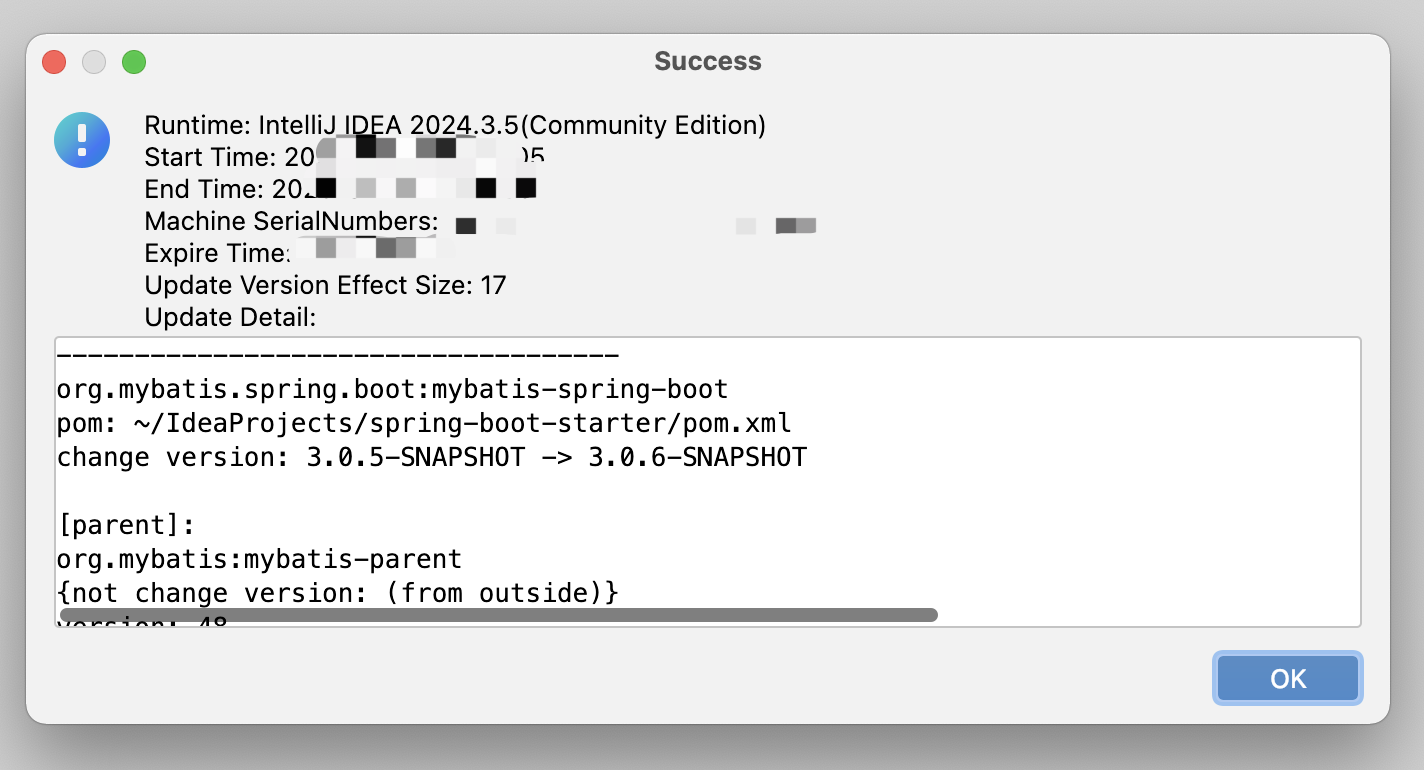Click the 'org.mybatis:mybatis-parent' line
Image resolution: width=1424 pixels, height=770 pixels.
pos(260,559)
